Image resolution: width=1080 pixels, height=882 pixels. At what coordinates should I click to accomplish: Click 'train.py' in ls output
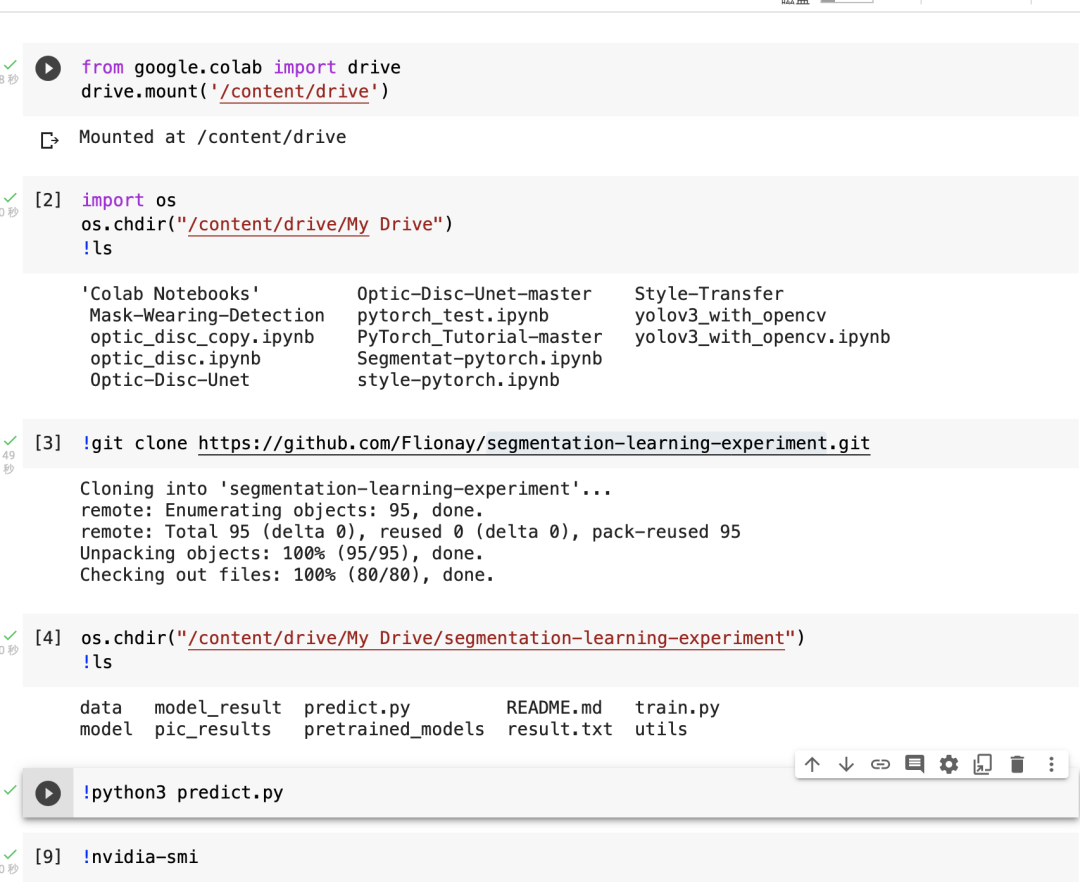(677, 708)
